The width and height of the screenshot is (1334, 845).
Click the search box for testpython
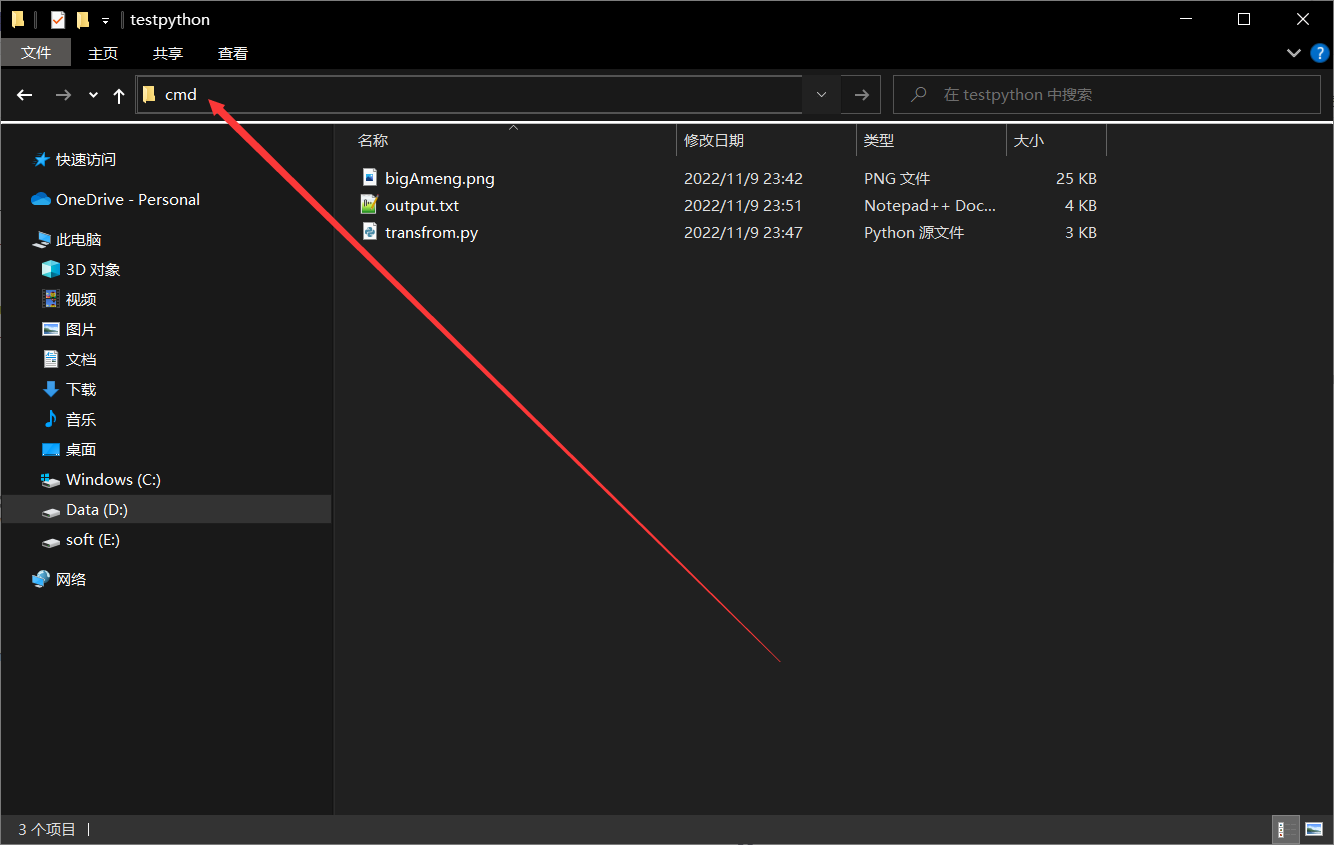1106,95
